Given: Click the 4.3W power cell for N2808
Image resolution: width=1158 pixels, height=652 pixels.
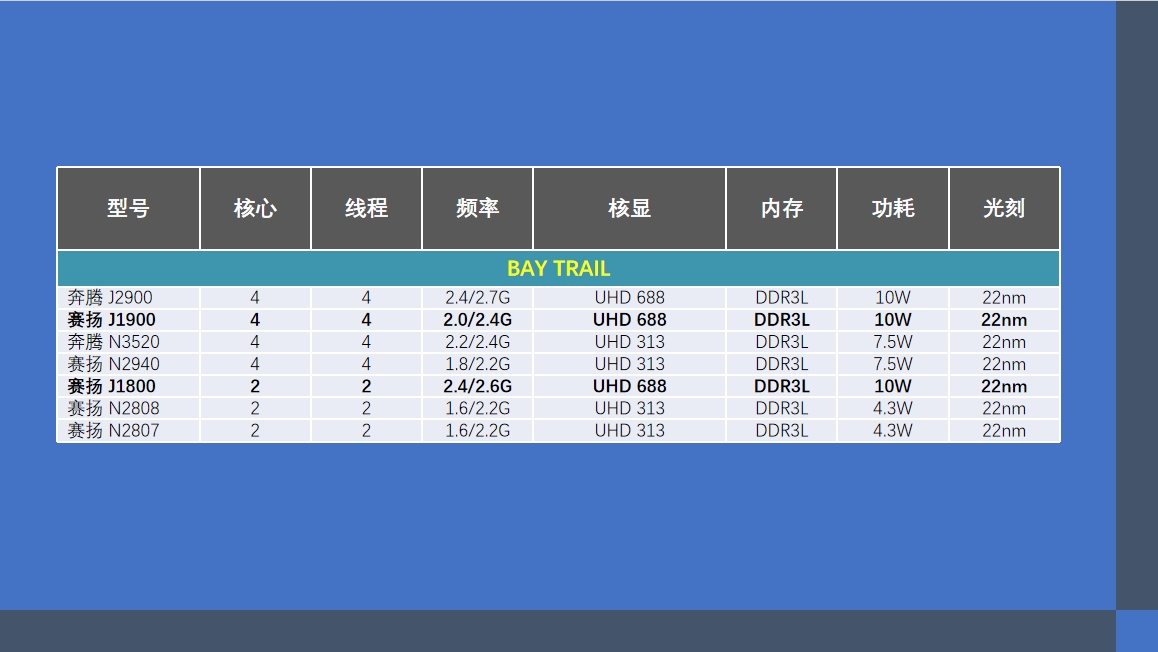Looking at the screenshot, I should pos(893,408).
